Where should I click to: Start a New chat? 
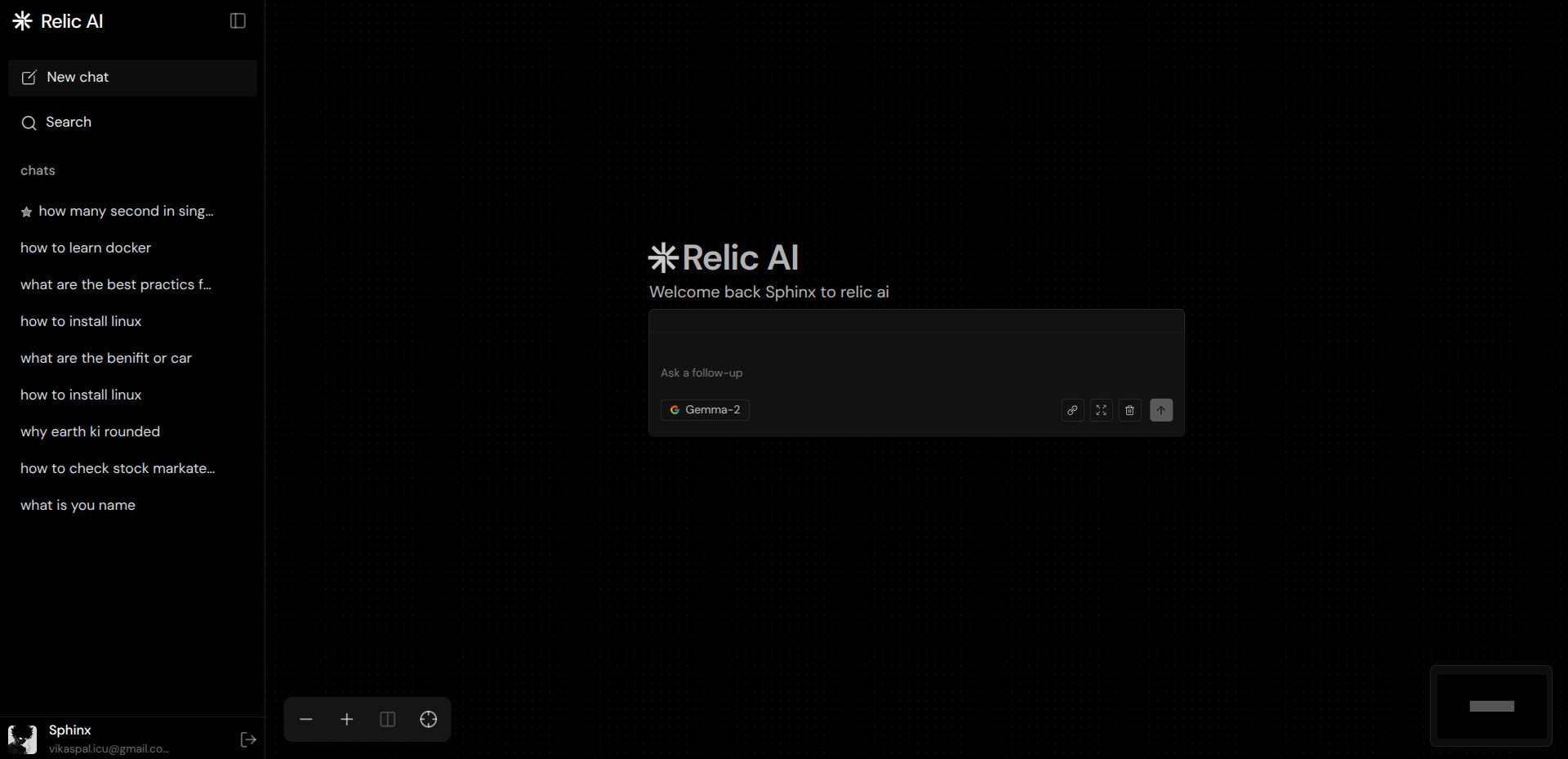(x=132, y=78)
